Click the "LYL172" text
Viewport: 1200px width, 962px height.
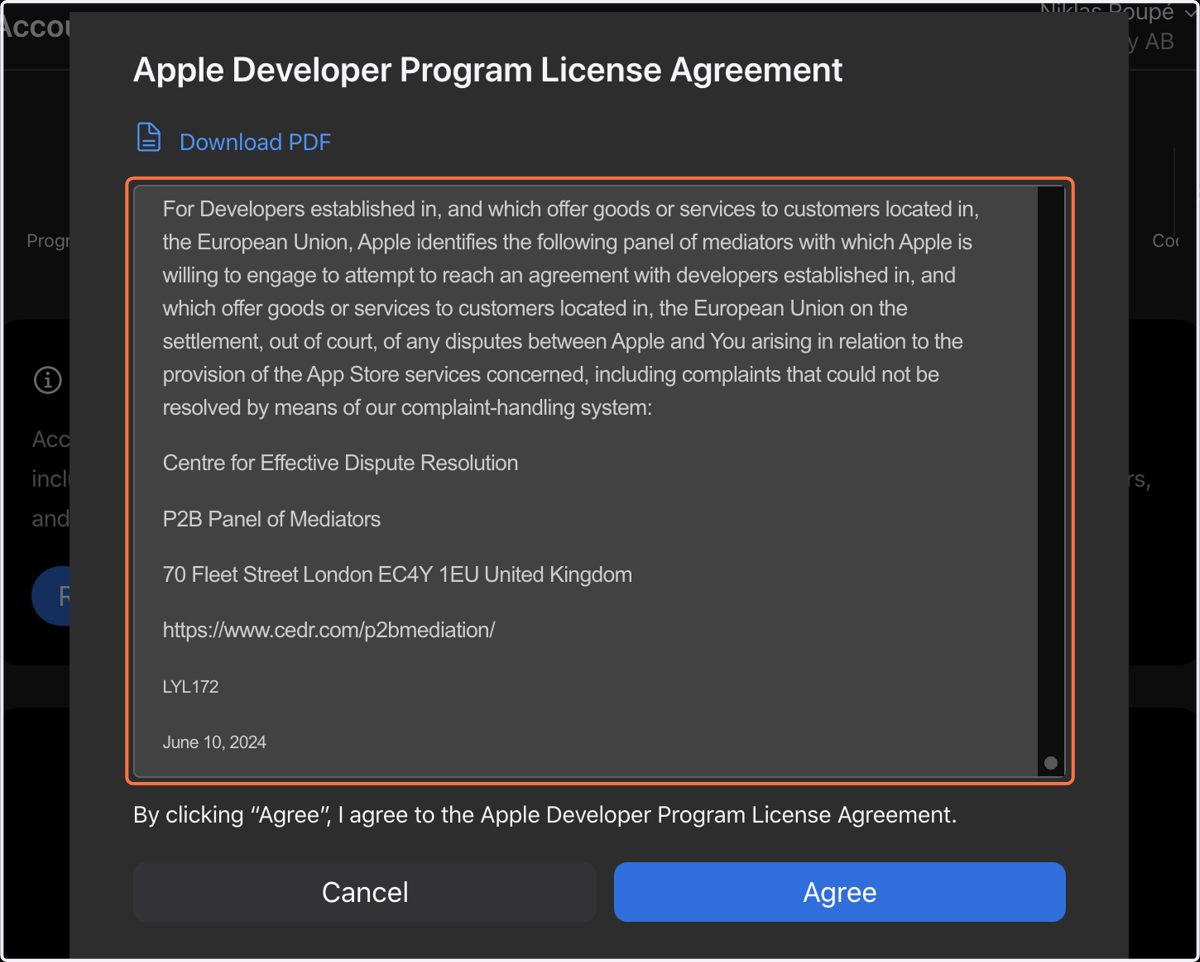point(190,687)
